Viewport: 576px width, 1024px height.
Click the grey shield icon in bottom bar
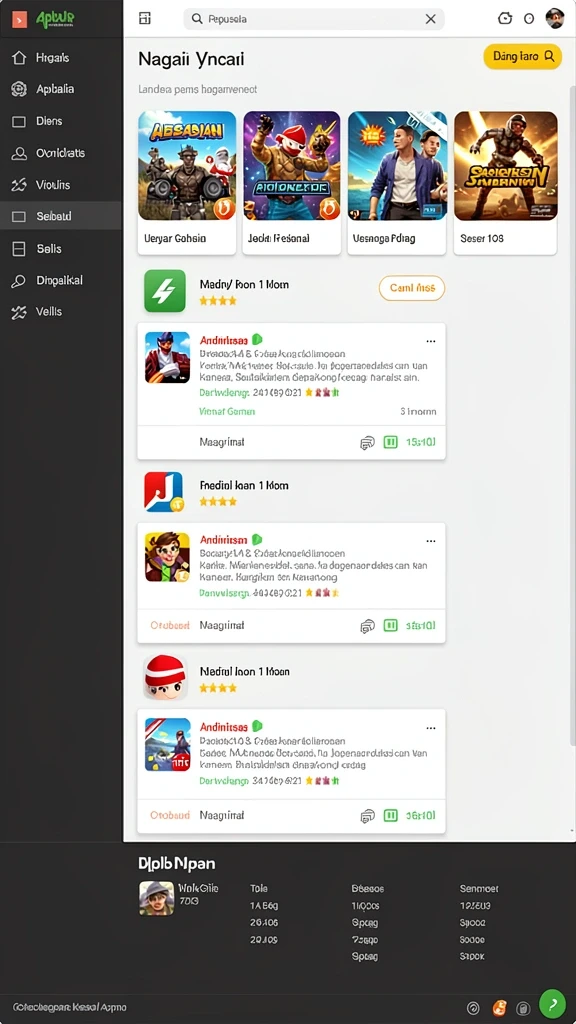523,1008
